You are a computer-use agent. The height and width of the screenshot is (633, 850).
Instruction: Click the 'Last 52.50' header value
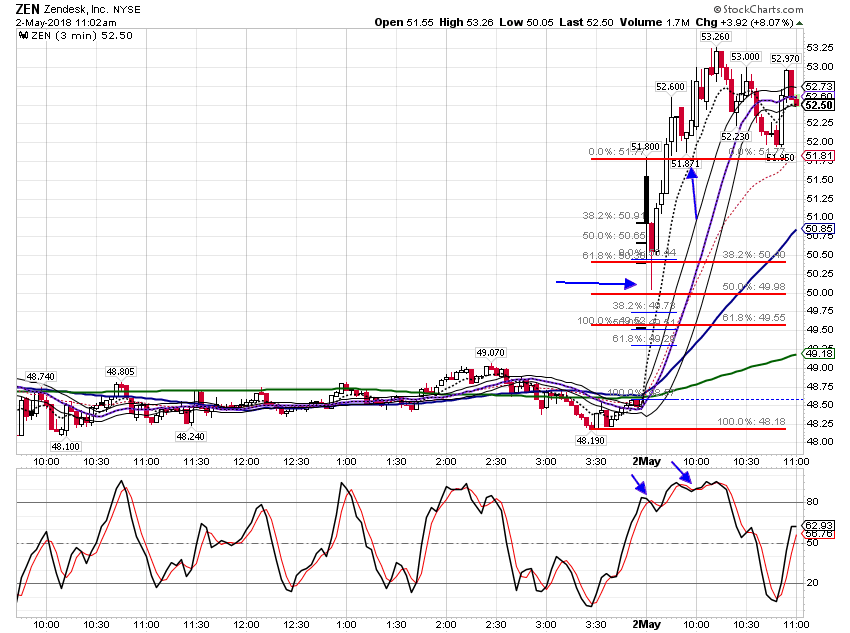click(x=586, y=23)
